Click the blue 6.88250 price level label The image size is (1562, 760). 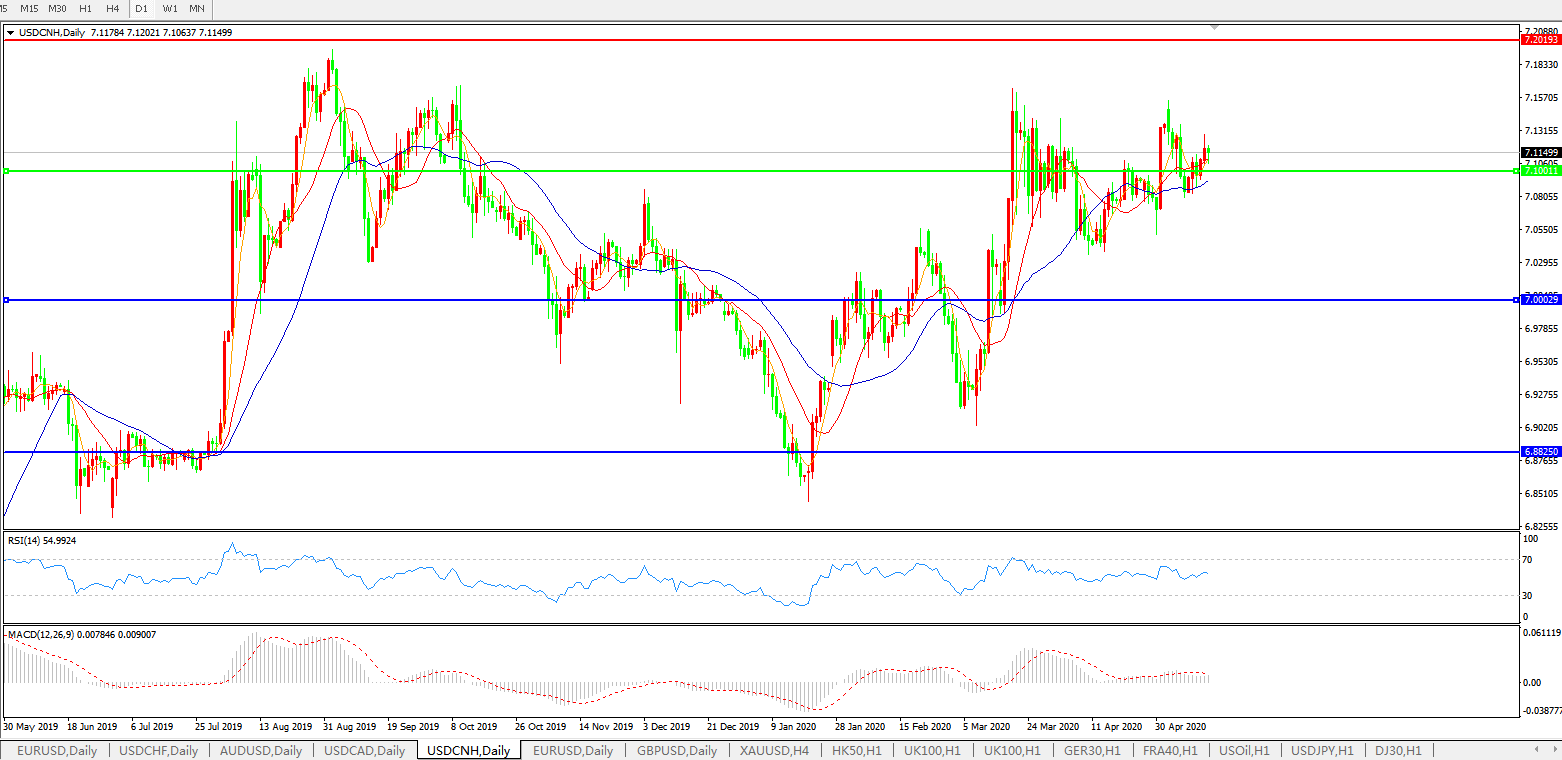click(1539, 452)
